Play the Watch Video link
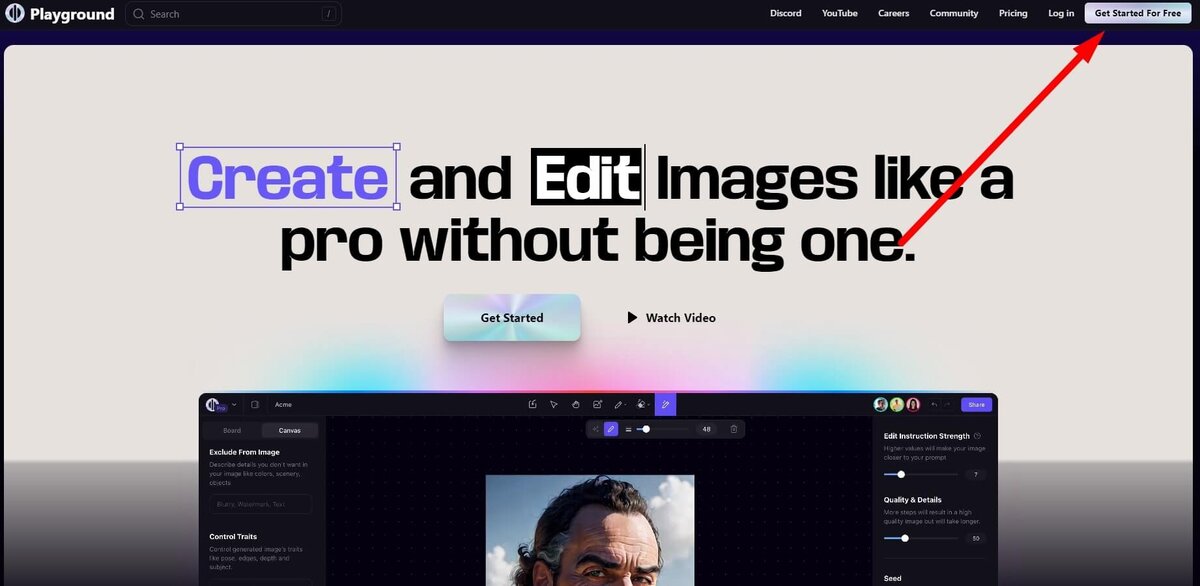 [x=671, y=318]
